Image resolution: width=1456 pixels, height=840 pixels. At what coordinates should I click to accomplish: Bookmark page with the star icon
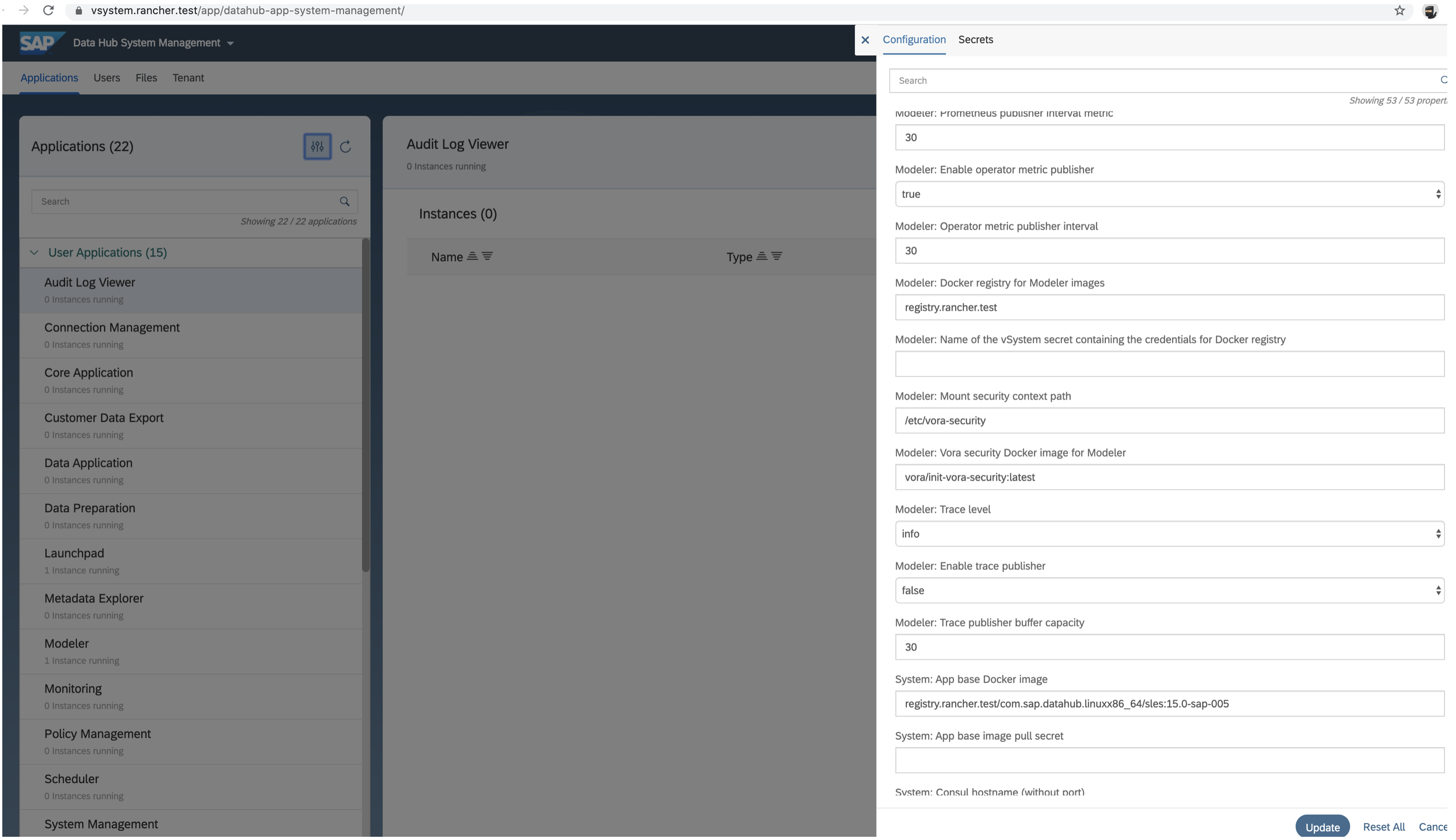pos(1399,11)
